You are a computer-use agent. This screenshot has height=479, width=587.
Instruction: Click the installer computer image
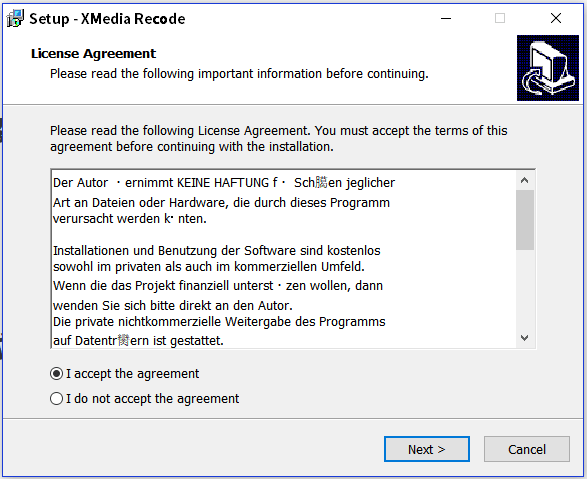[x=548, y=68]
